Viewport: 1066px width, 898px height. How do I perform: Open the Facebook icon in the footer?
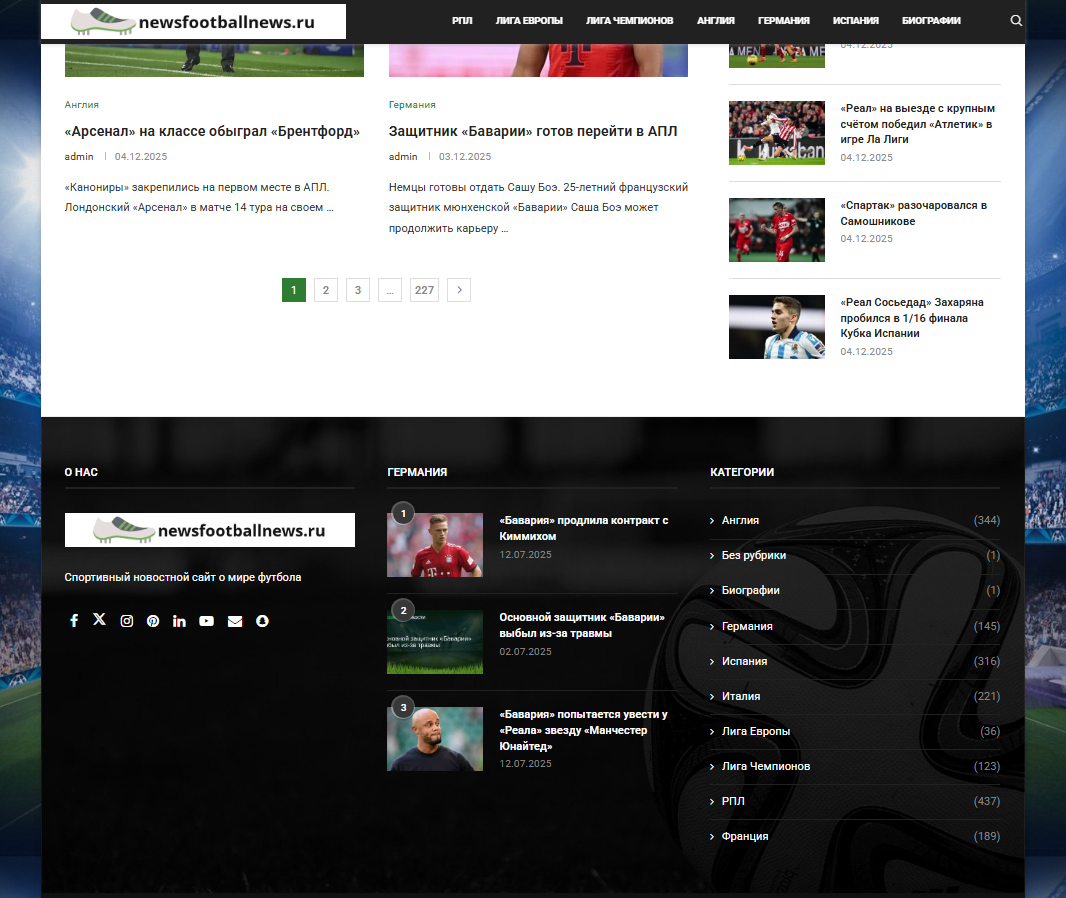pos(74,621)
